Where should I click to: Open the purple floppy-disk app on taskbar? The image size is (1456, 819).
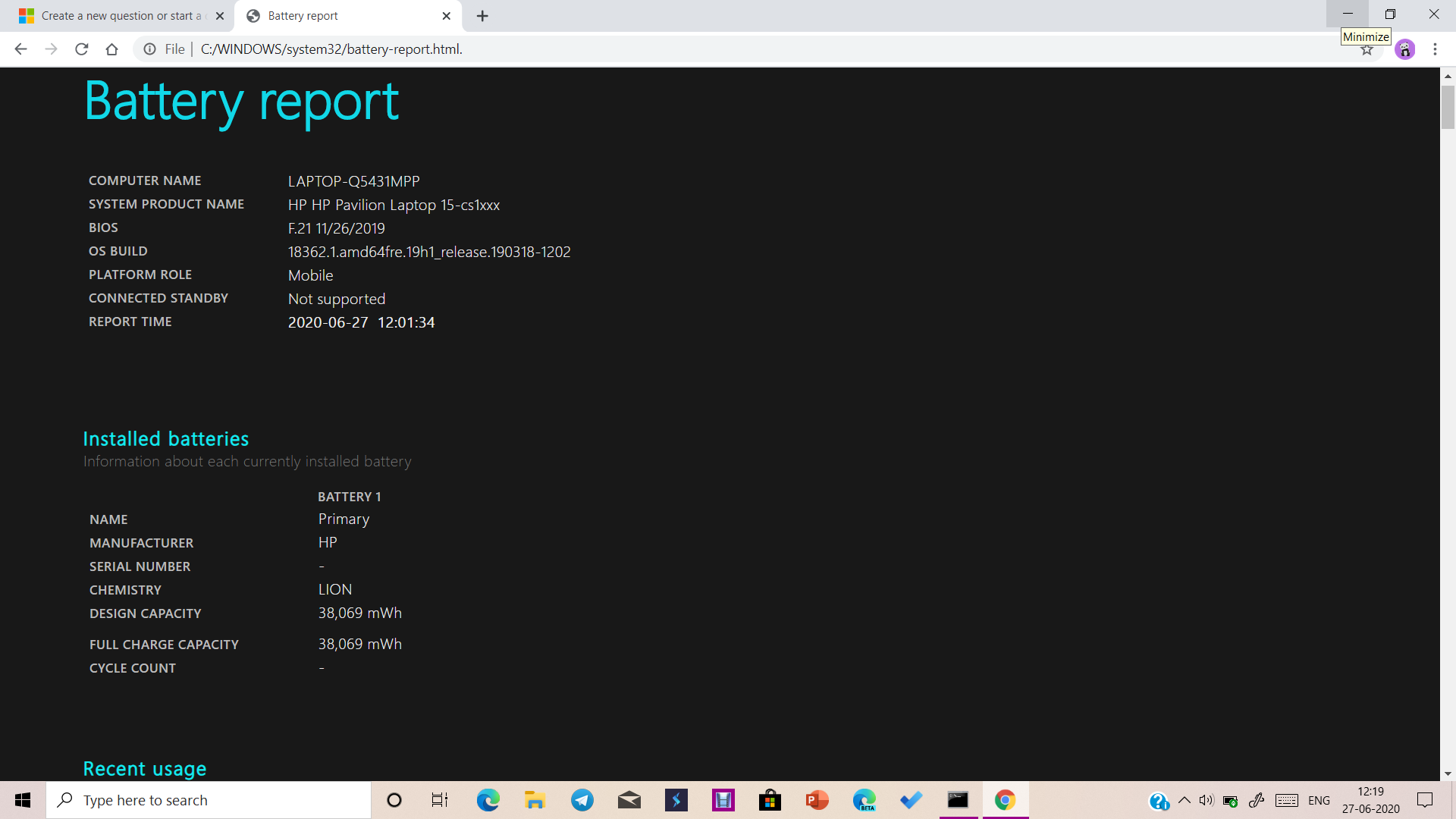(723, 800)
